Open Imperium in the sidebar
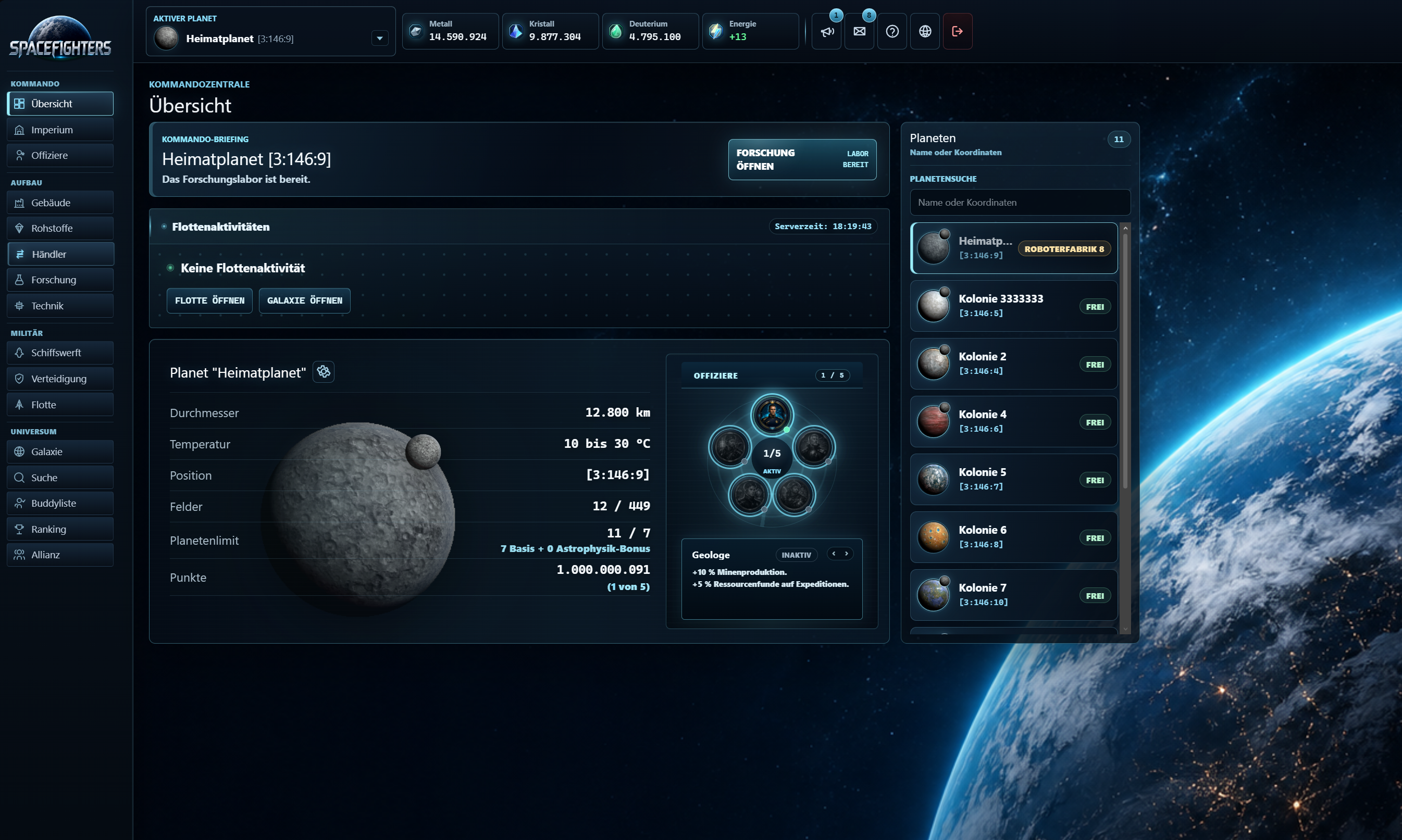1402x840 pixels. 60,130
